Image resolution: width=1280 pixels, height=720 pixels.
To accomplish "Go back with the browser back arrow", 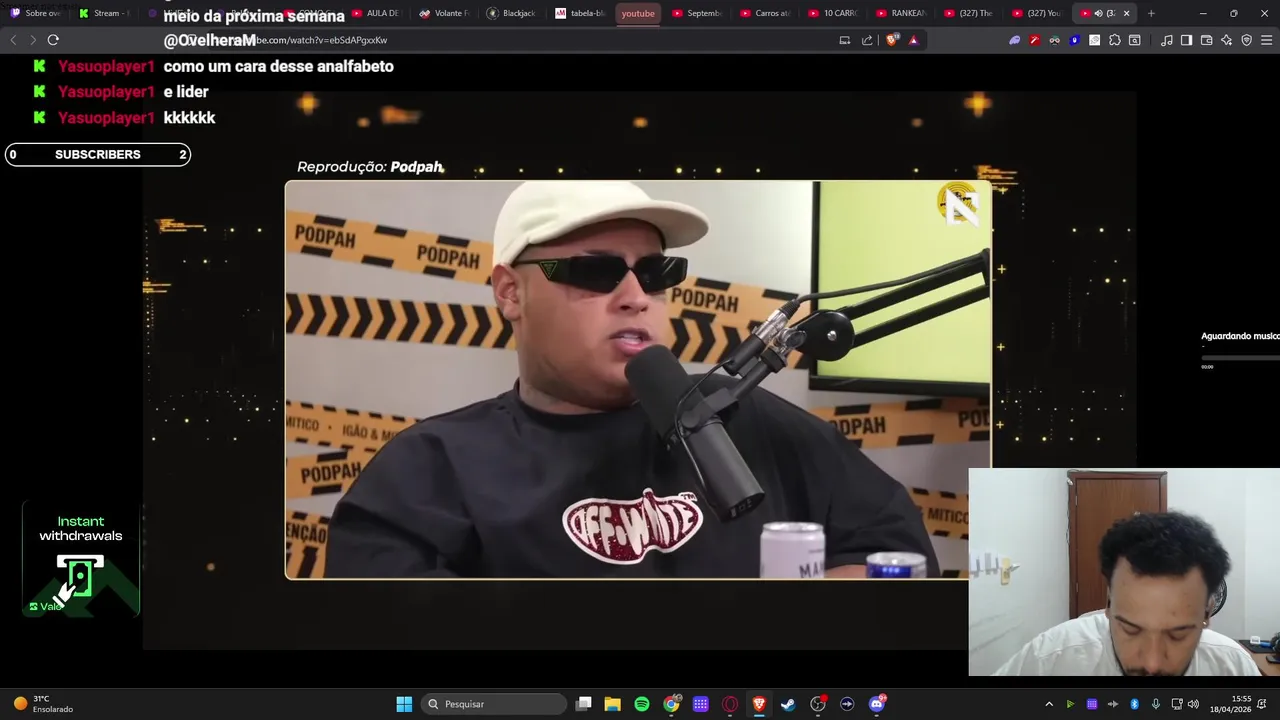I will pyautogui.click(x=13, y=40).
